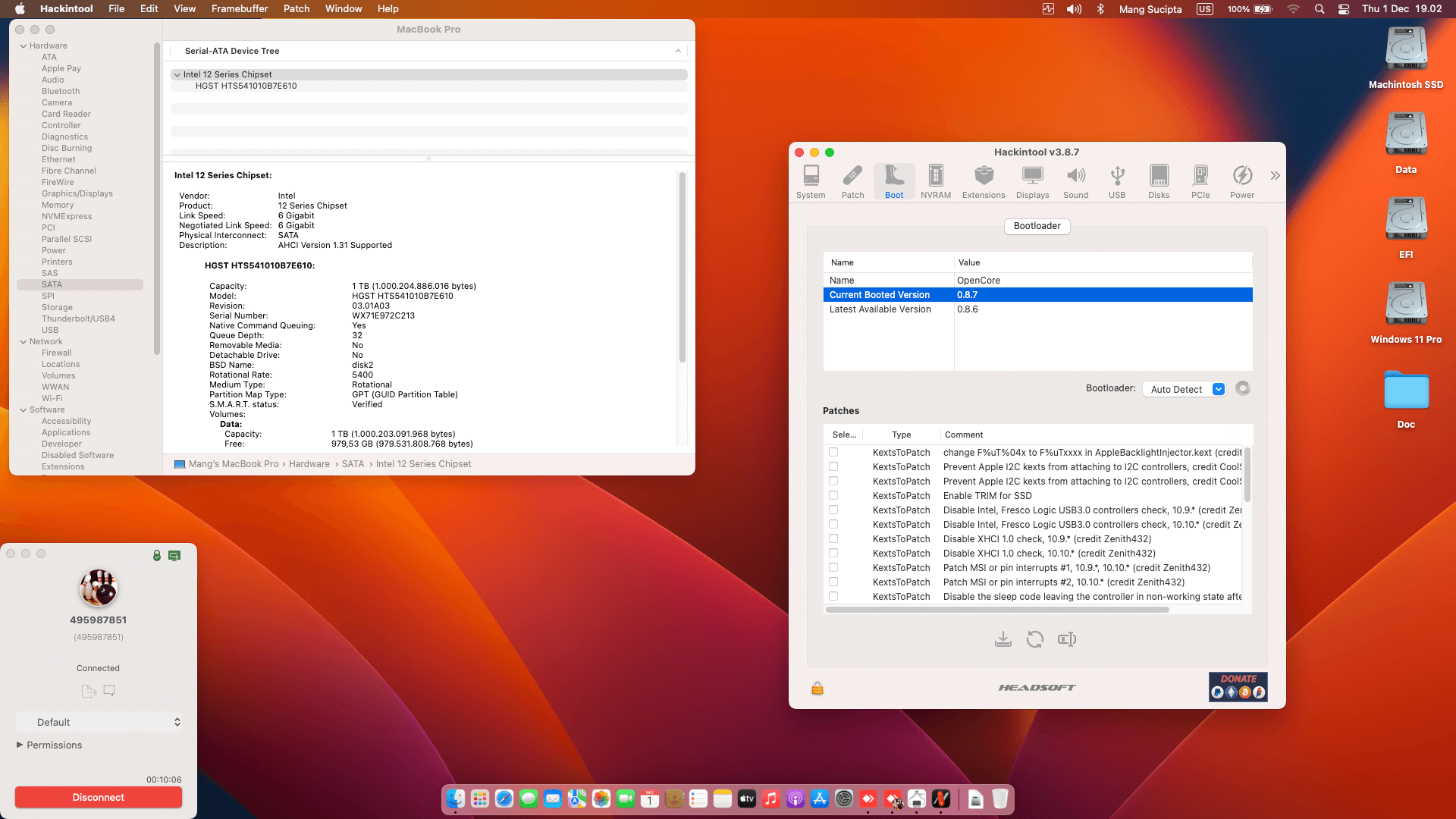Check the Disable XHCI 1.0 check 10.10 patch
Viewport: 1456px width, 819px height.
[833, 553]
